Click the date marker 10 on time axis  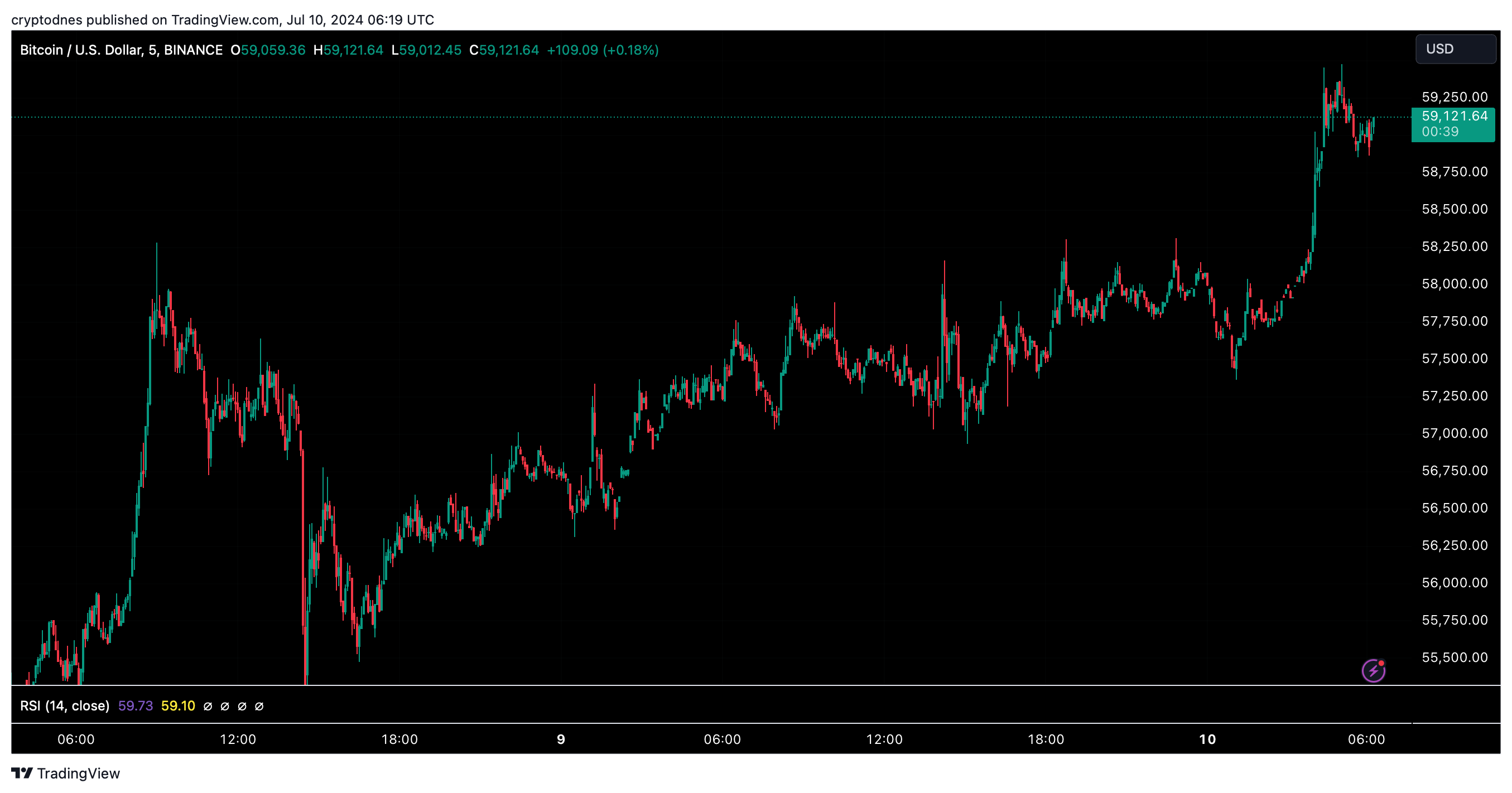(x=1207, y=739)
